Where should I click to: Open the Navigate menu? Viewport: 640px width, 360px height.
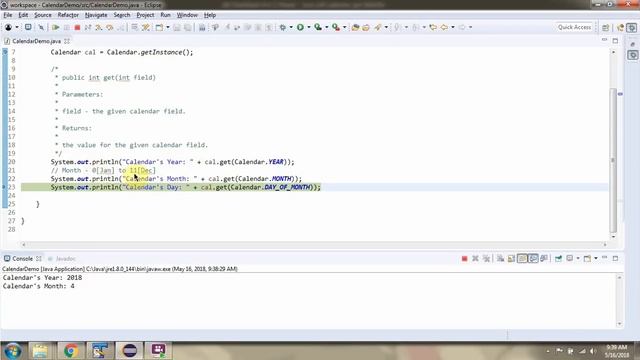click(x=96, y=15)
